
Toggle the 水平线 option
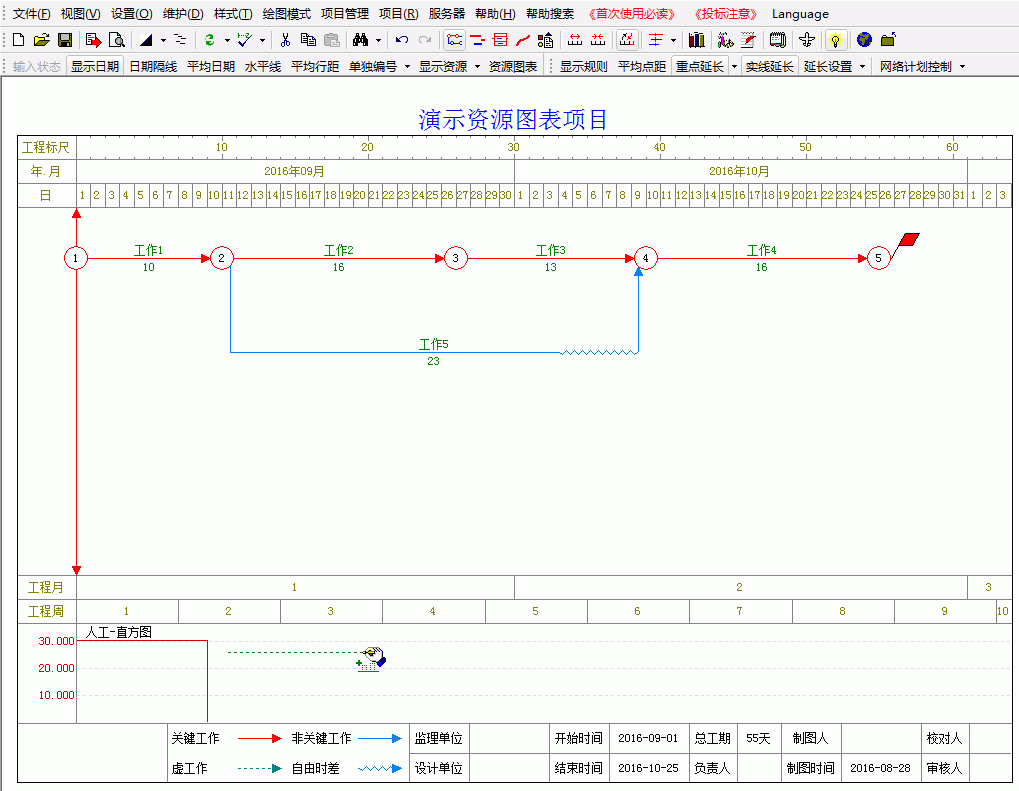[263, 66]
